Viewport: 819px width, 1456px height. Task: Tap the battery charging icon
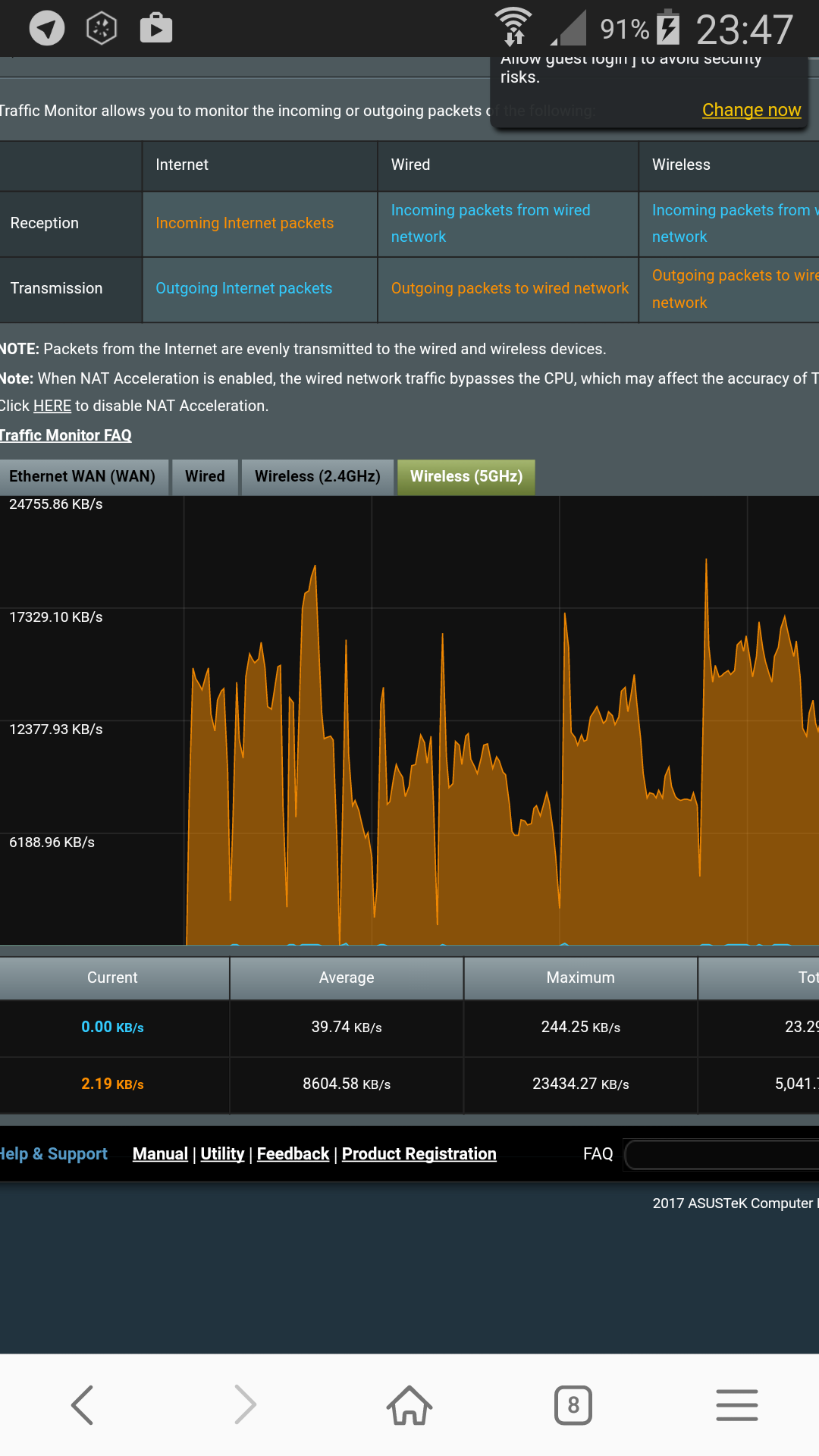[x=667, y=27]
